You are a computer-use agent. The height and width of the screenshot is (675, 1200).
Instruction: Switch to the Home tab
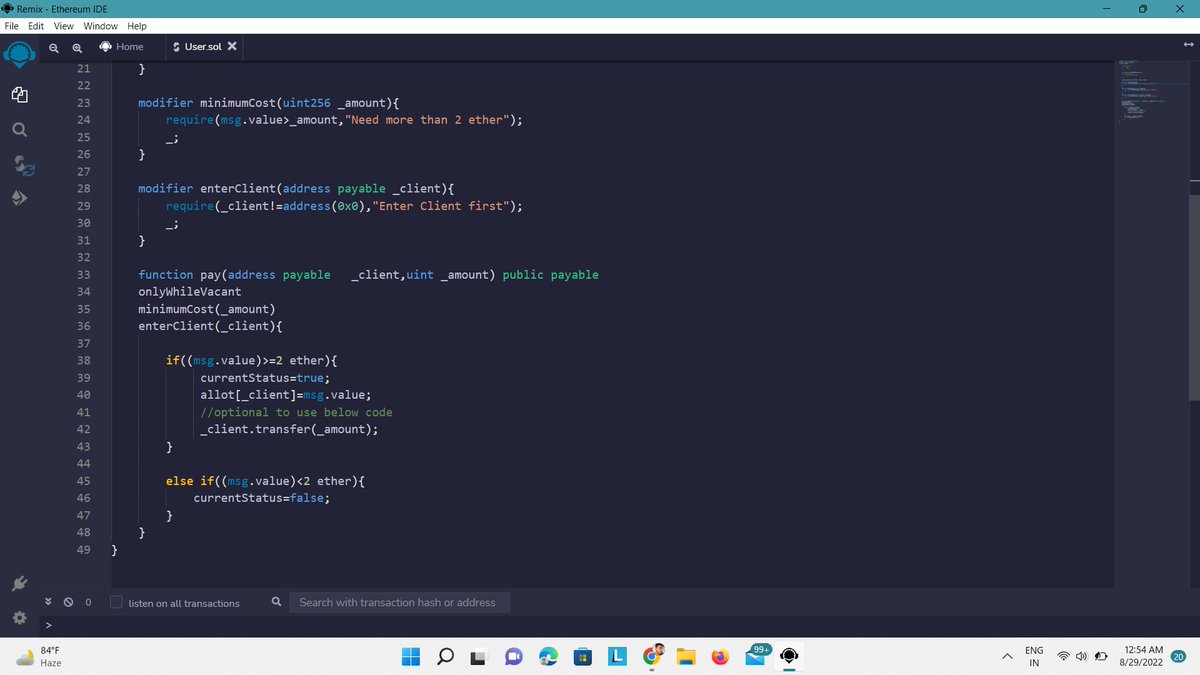[121, 47]
